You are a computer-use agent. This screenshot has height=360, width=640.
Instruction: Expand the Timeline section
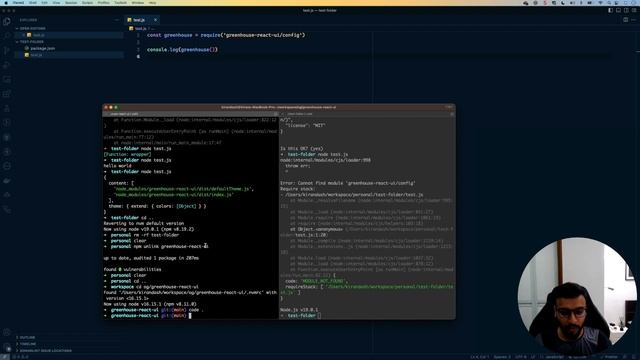[x=28, y=344]
